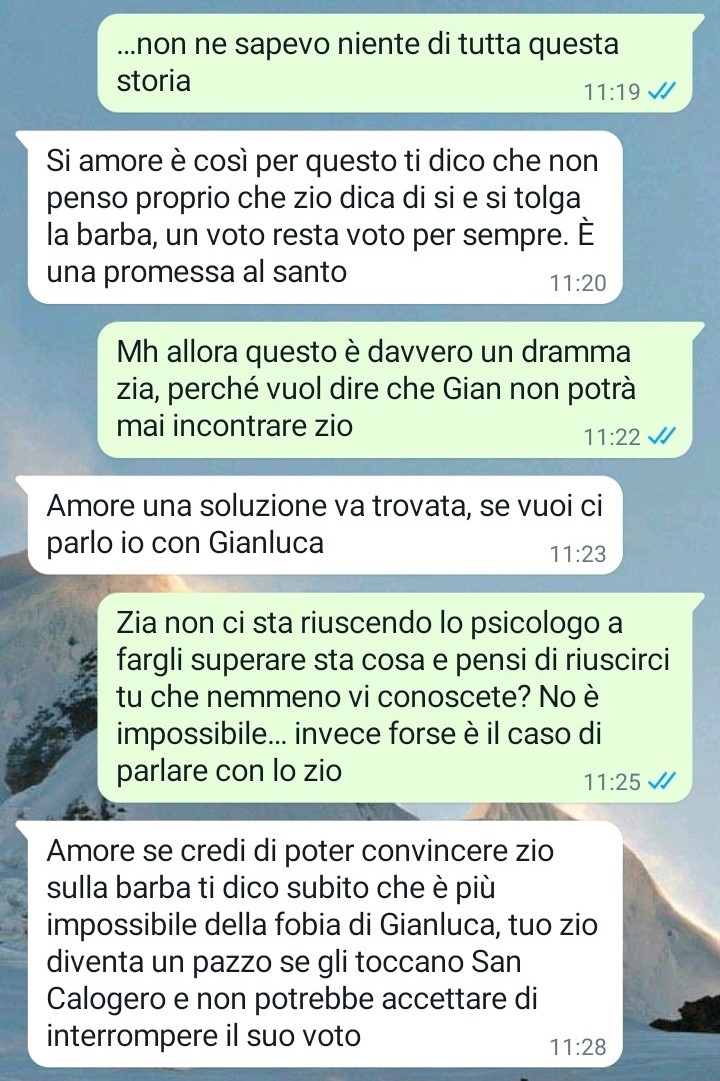Select the message starting 'Zia non ci sta riuscendo'
This screenshot has width=720, height=1081.
394,697
